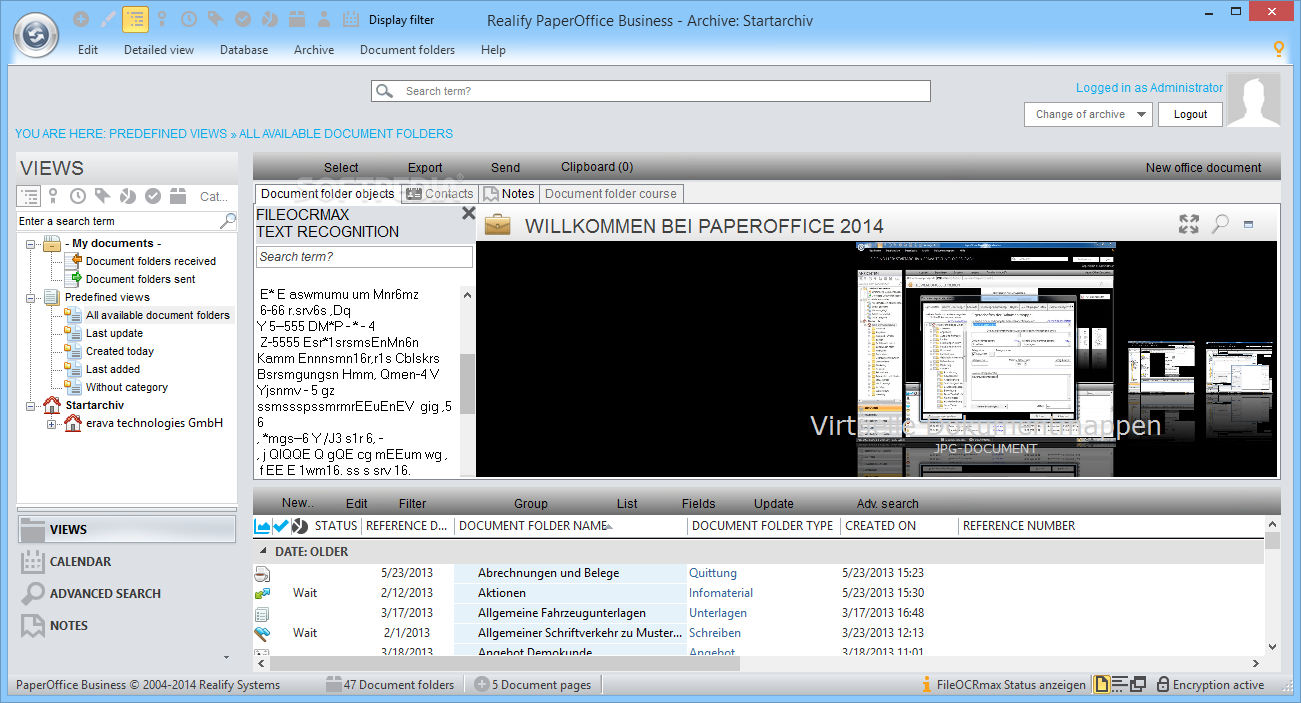Image resolution: width=1301 pixels, height=703 pixels.
Task: Toggle tree list view in Views panel
Action: (x=29, y=196)
